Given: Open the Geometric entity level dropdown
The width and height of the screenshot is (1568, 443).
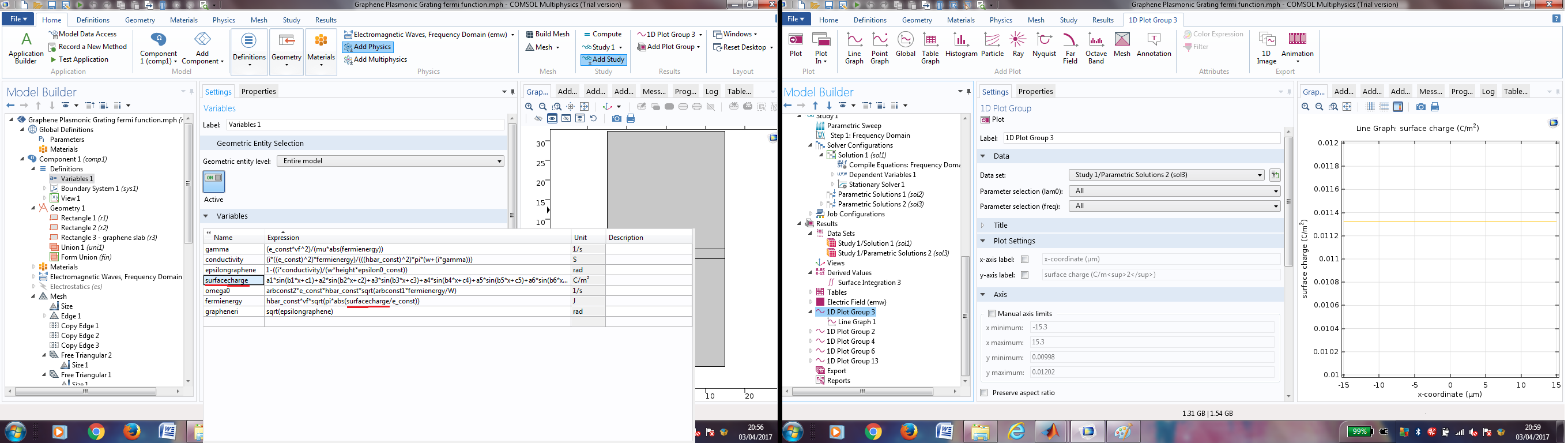Looking at the screenshot, I should tap(390, 161).
